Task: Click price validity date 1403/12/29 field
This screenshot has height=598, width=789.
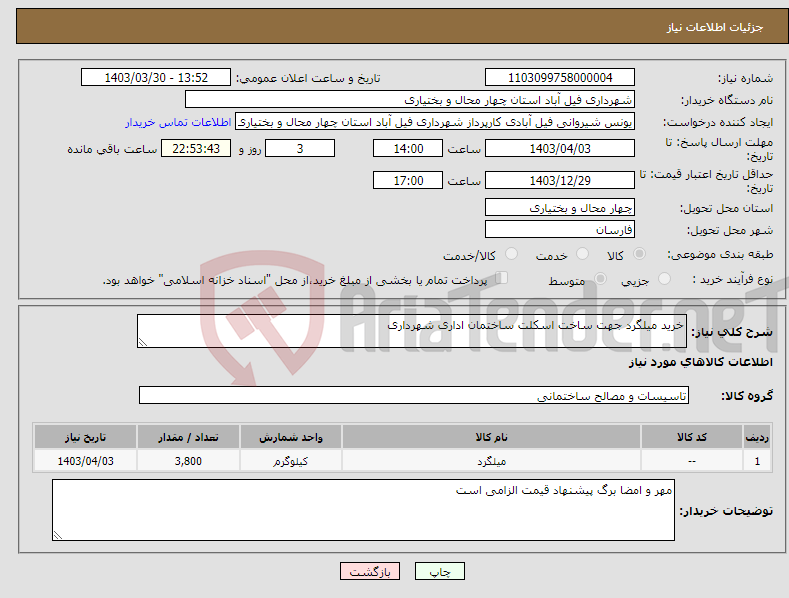Action: (560, 180)
